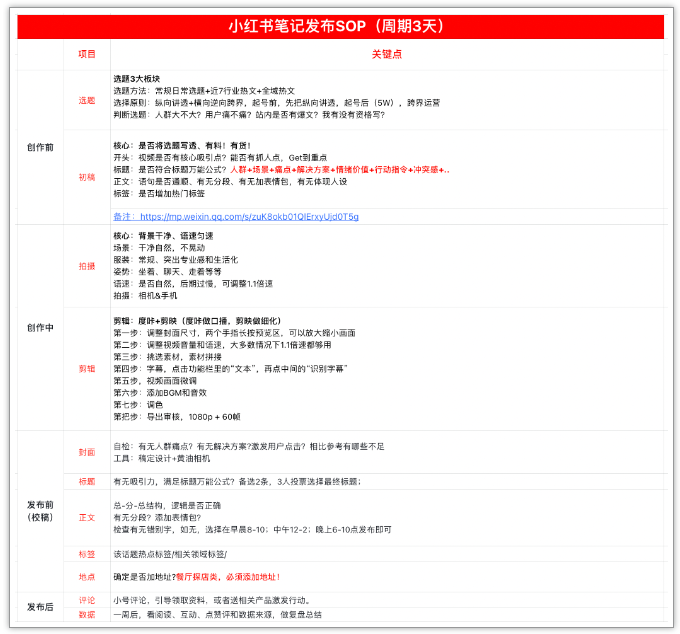Click the bold line 剪辑：度咔+剪映
This screenshot has width=680, height=634.
pyautogui.click(x=197, y=321)
